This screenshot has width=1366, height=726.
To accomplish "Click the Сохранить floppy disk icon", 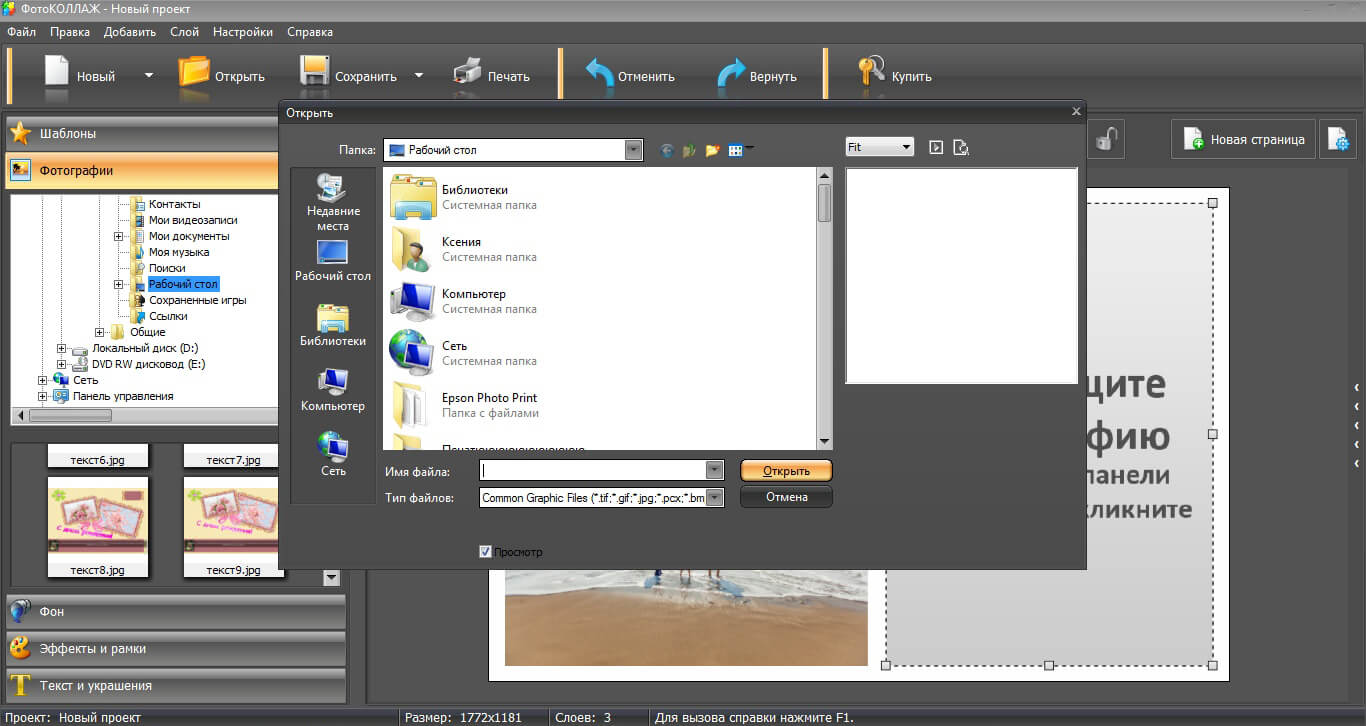I will coord(314,72).
